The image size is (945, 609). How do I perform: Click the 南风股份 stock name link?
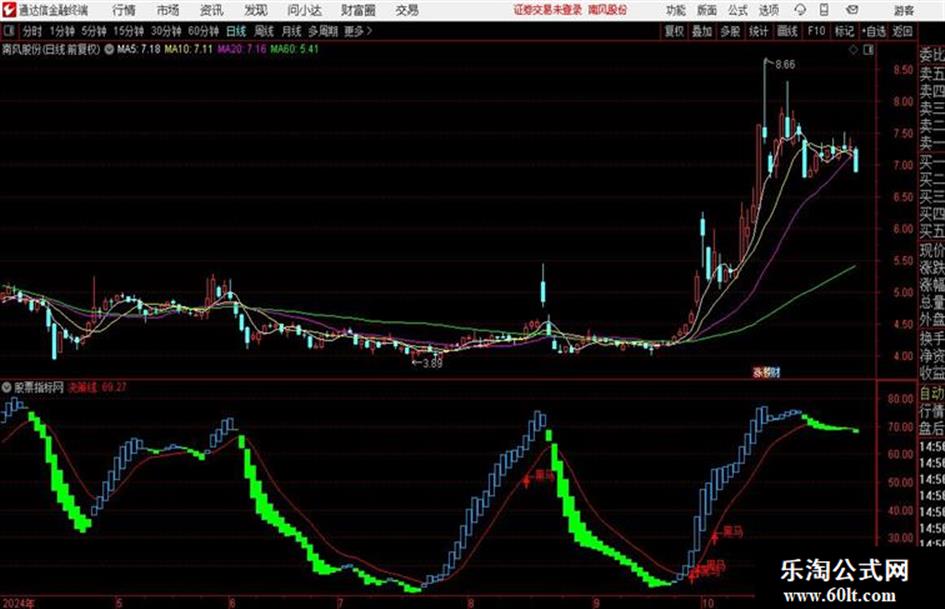608,10
